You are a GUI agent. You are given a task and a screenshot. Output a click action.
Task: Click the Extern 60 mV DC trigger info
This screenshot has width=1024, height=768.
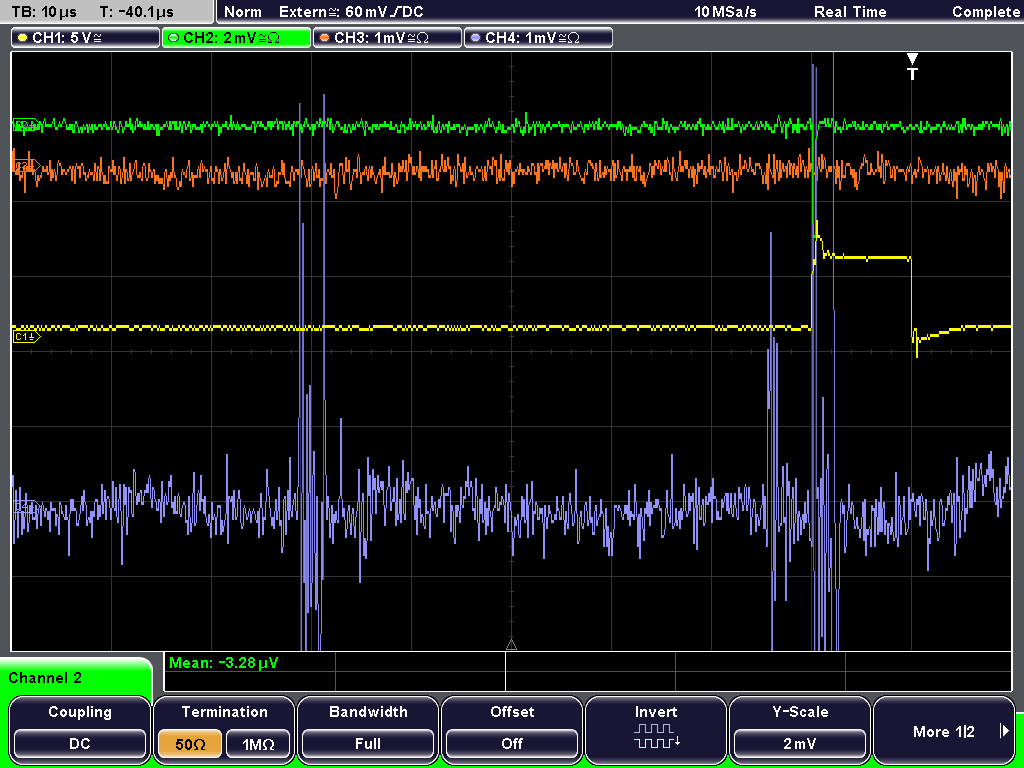351,12
